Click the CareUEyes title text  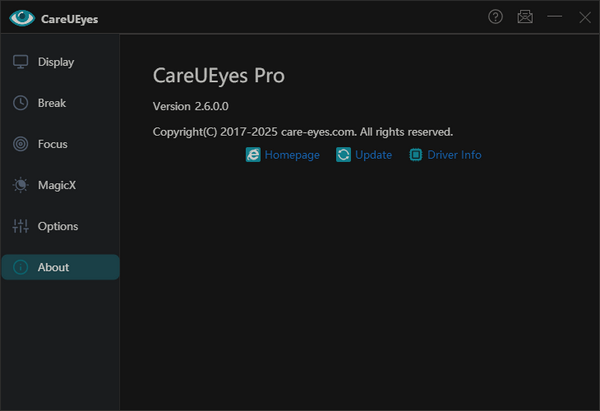coord(70,19)
